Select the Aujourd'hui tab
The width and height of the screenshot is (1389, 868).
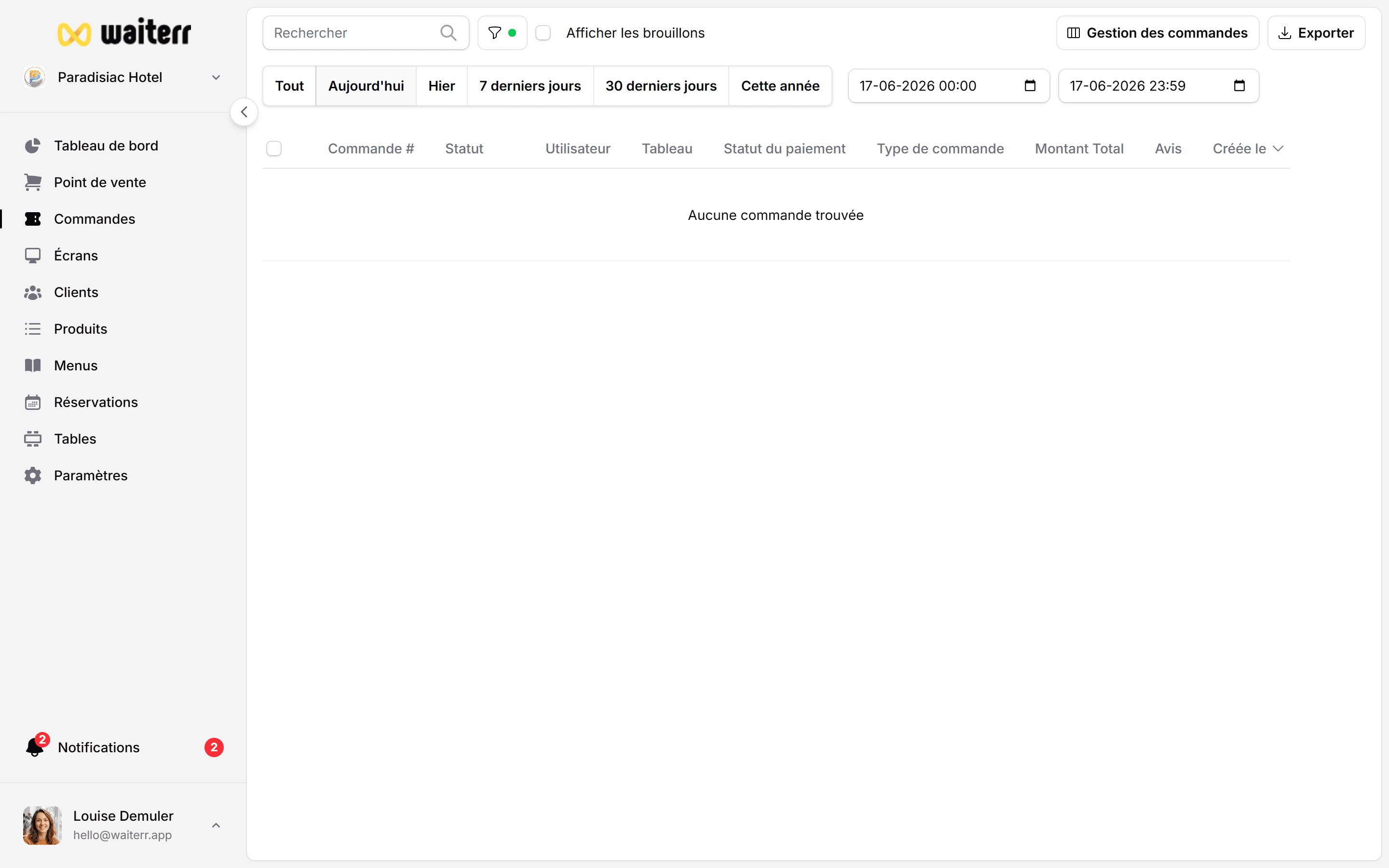pyautogui.click(x=366, y=85)
